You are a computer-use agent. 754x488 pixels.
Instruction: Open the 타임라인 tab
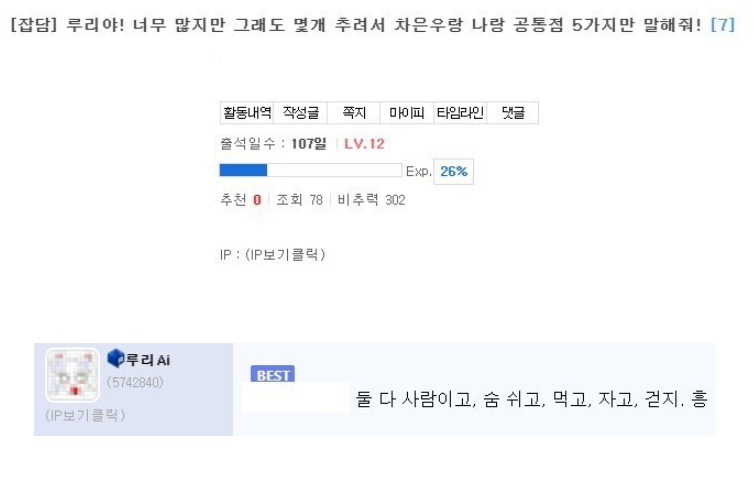460,113
